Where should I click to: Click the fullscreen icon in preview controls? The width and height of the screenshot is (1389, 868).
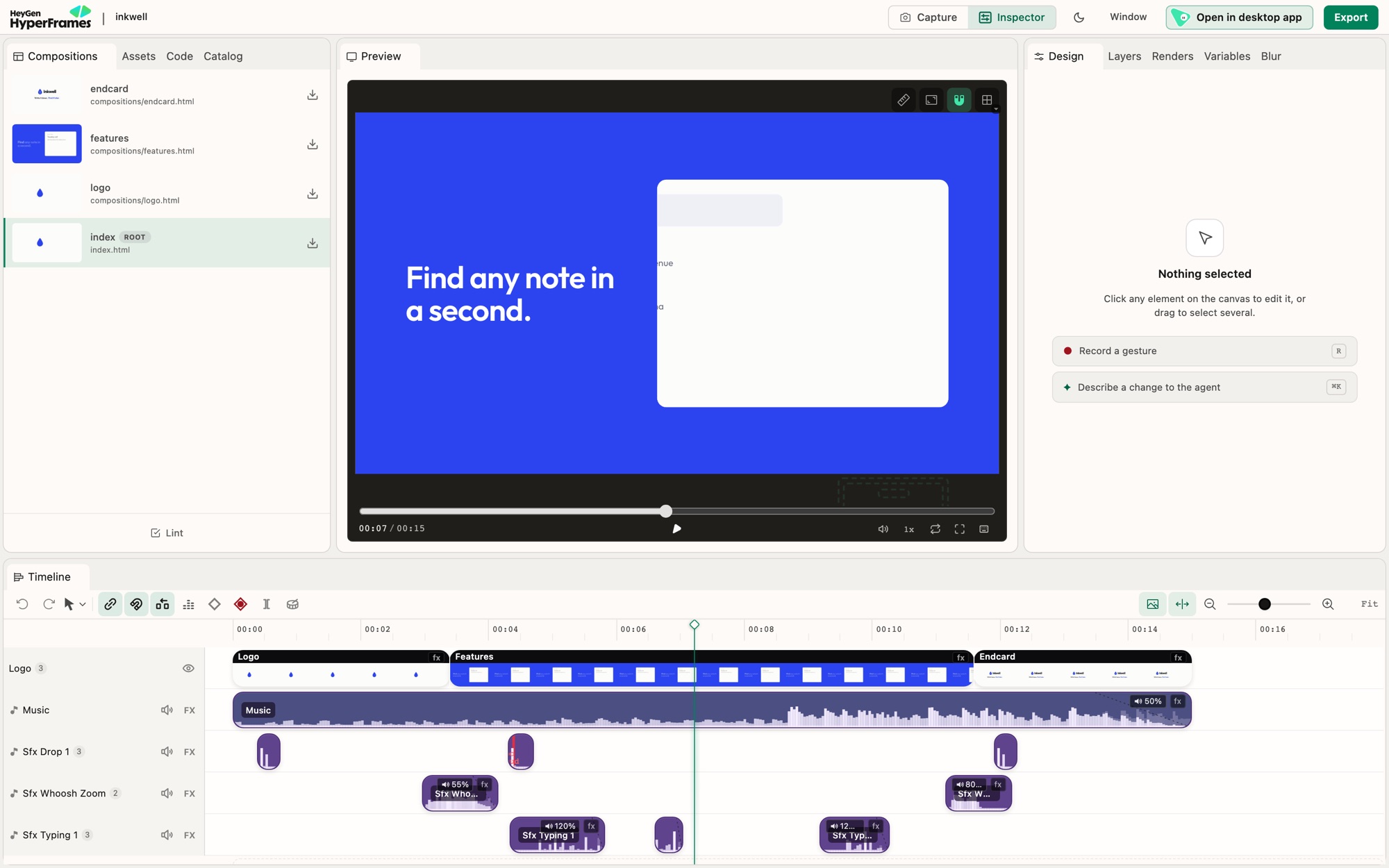960,529
